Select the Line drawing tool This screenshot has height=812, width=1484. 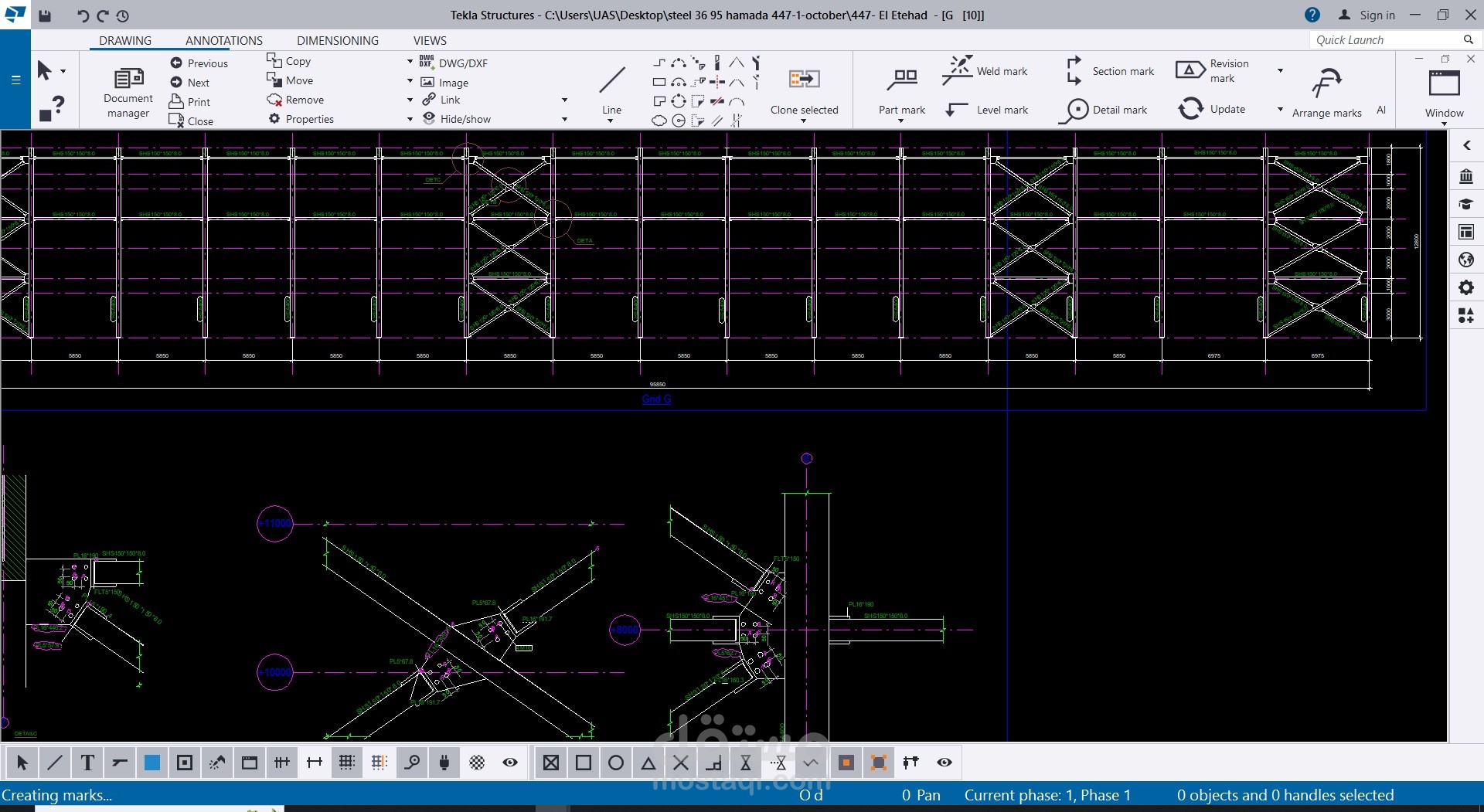[x=611, y=81]
